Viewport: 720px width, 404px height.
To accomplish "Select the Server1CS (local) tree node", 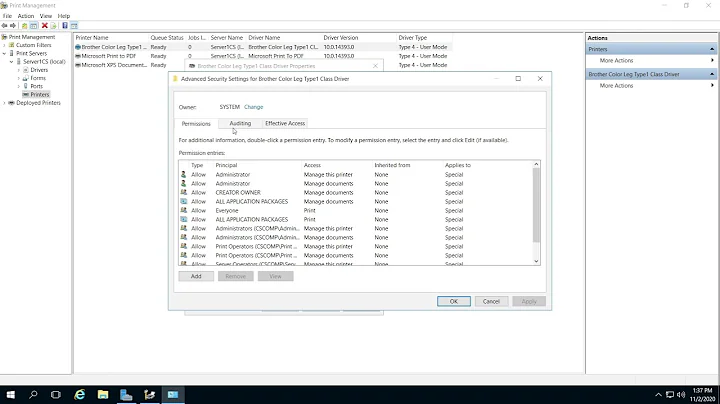I will pos(44,62).
